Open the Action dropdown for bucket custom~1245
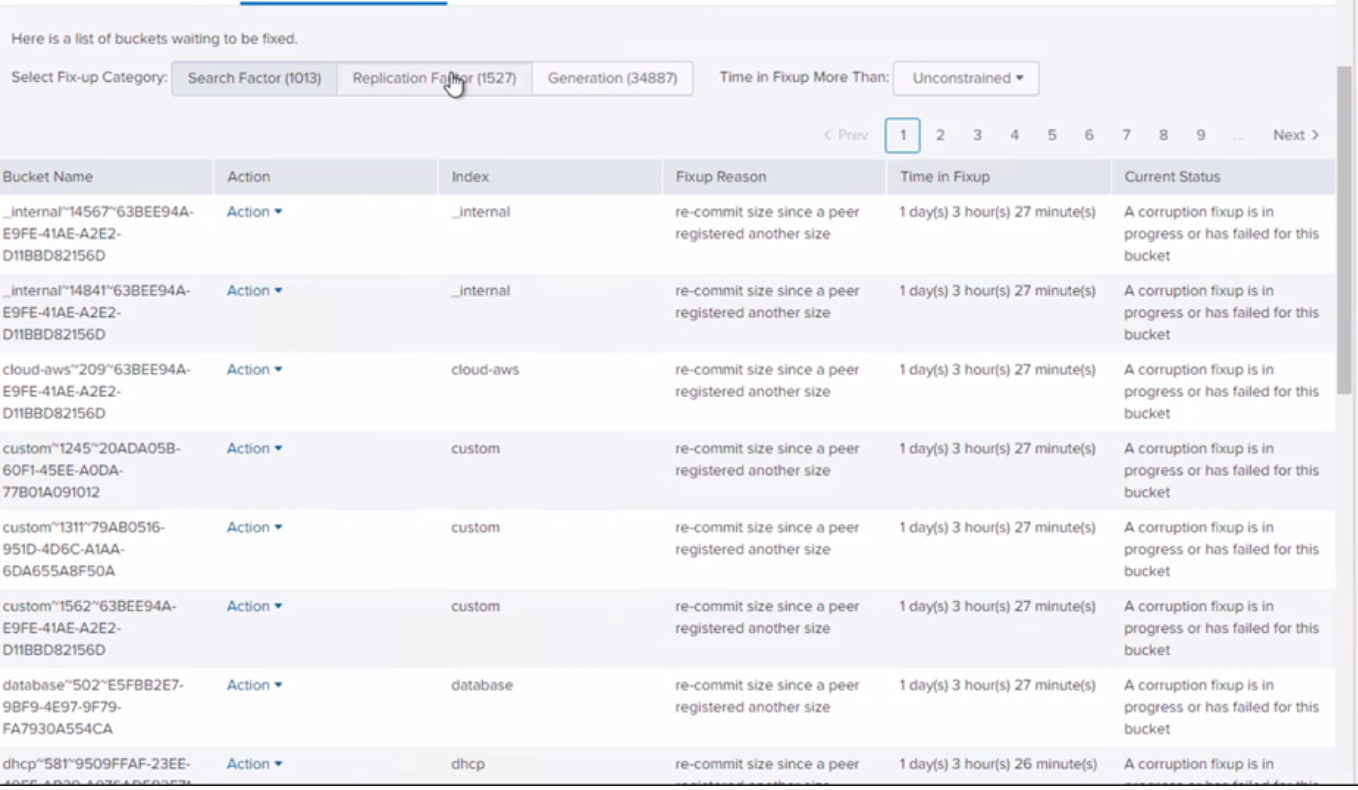This screenshot has height=790, width=1358. click(253, 448)
